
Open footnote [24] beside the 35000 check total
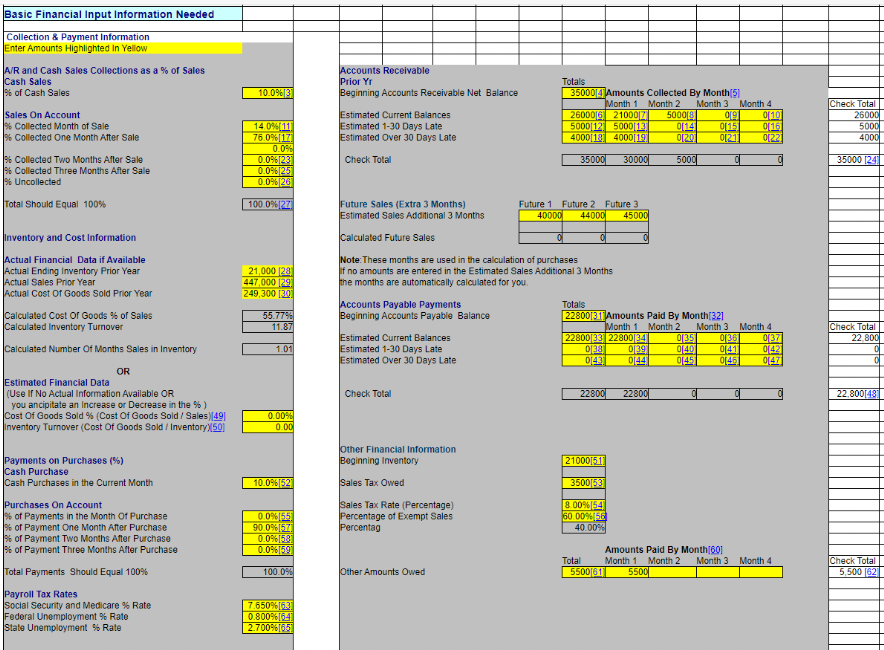[x=872, y=160]
